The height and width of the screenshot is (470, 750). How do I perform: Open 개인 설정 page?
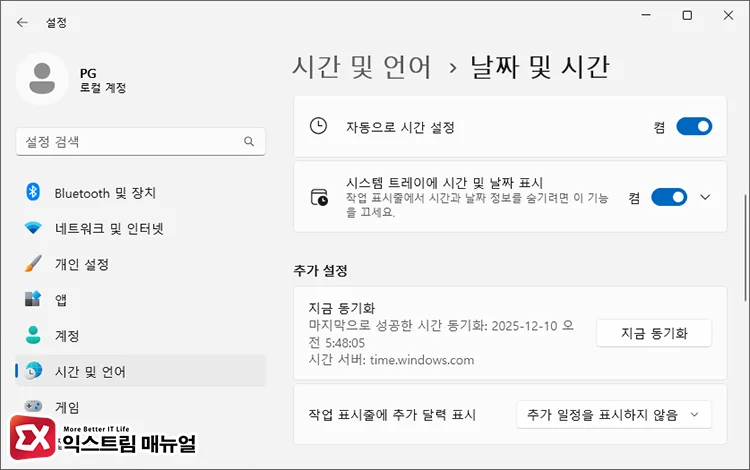[141, 264]
